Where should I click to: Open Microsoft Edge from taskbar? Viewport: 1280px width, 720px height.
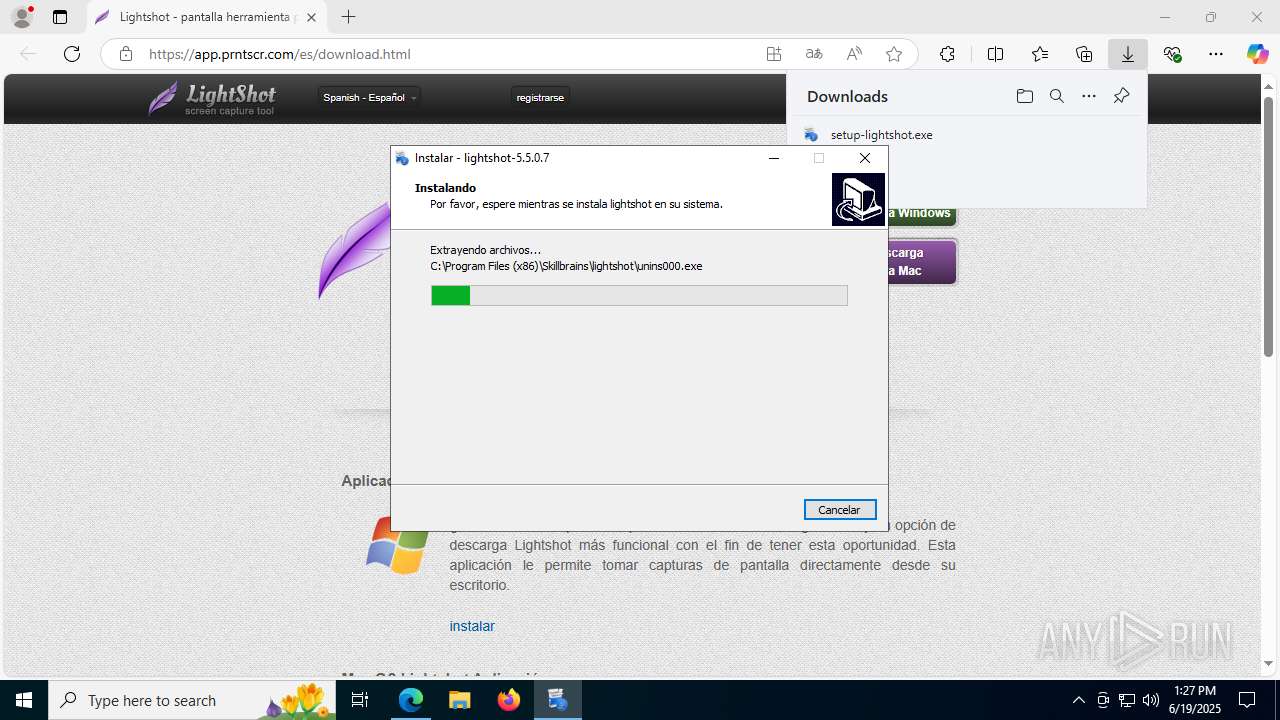[x=411, y=700]
